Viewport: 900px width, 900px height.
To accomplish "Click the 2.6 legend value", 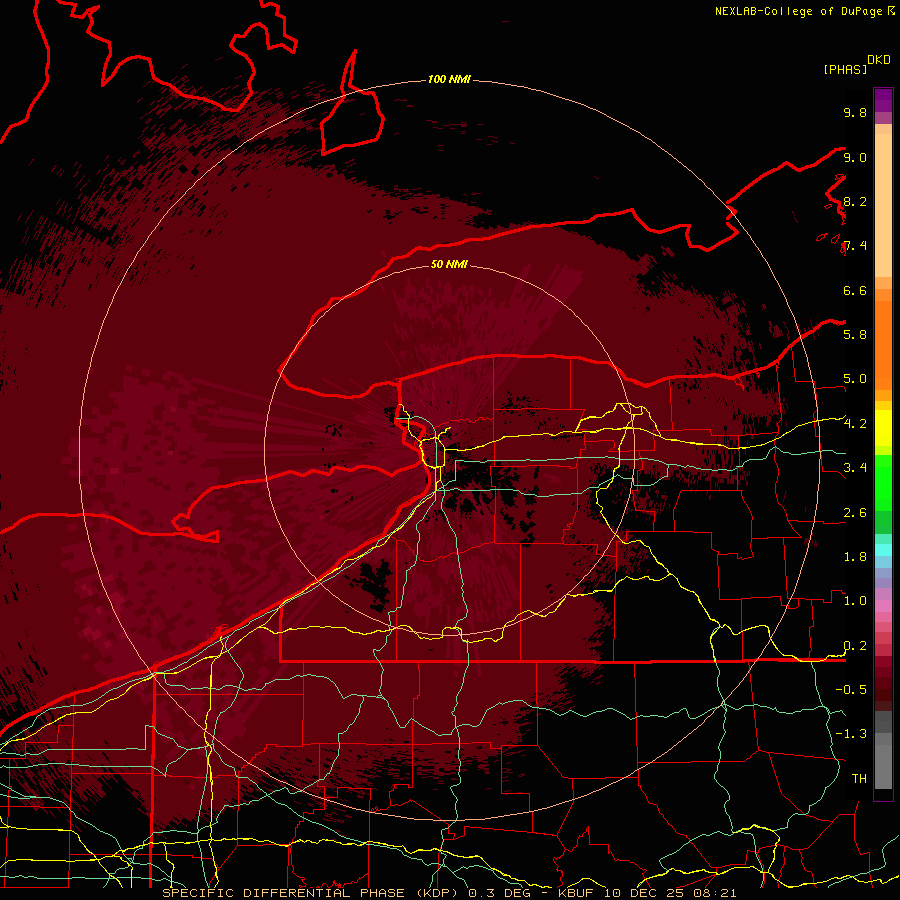I will tap(855, 513).
